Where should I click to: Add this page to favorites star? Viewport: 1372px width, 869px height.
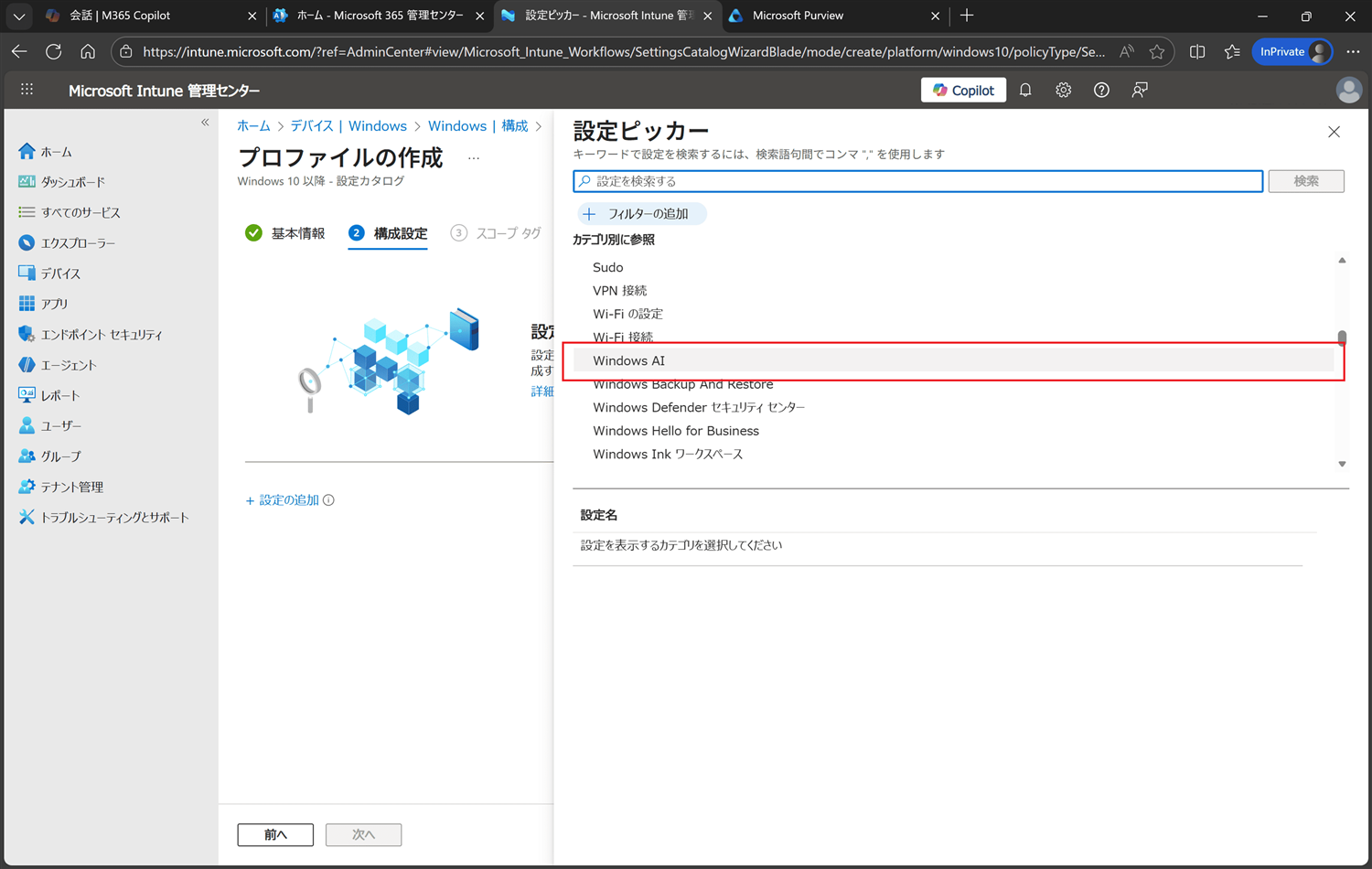pos(1157,52)
